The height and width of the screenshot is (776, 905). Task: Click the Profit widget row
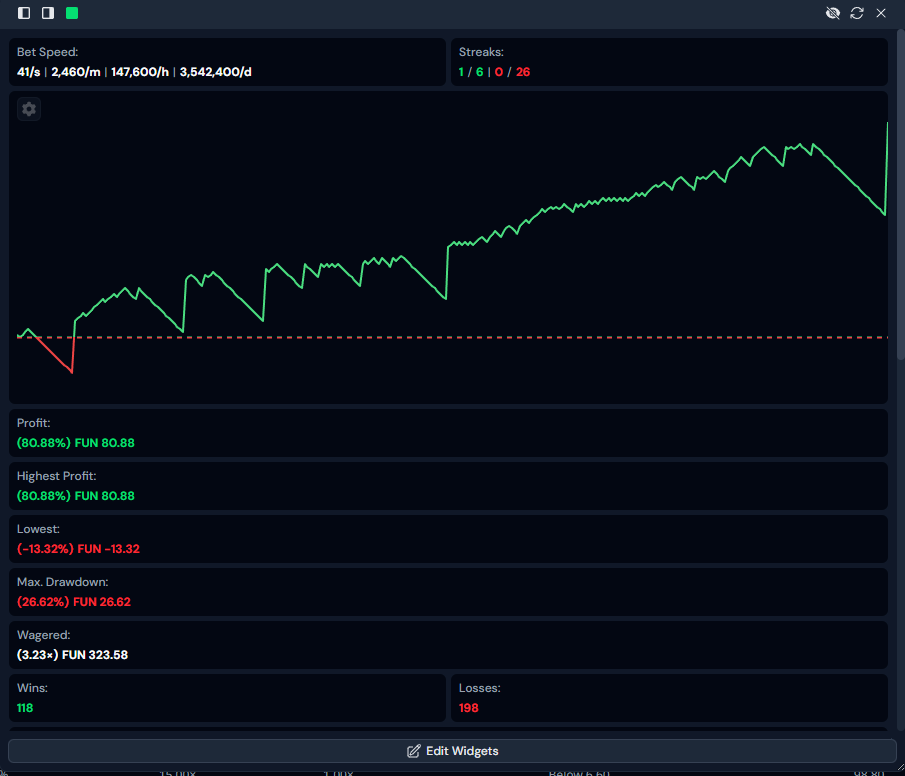(448, 433)
